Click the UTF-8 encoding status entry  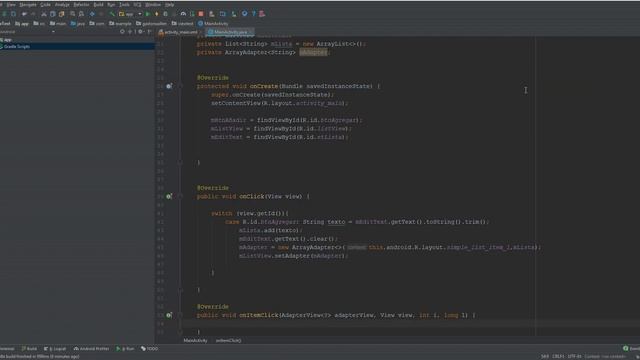pyautogui.click(x=574, y=356)
